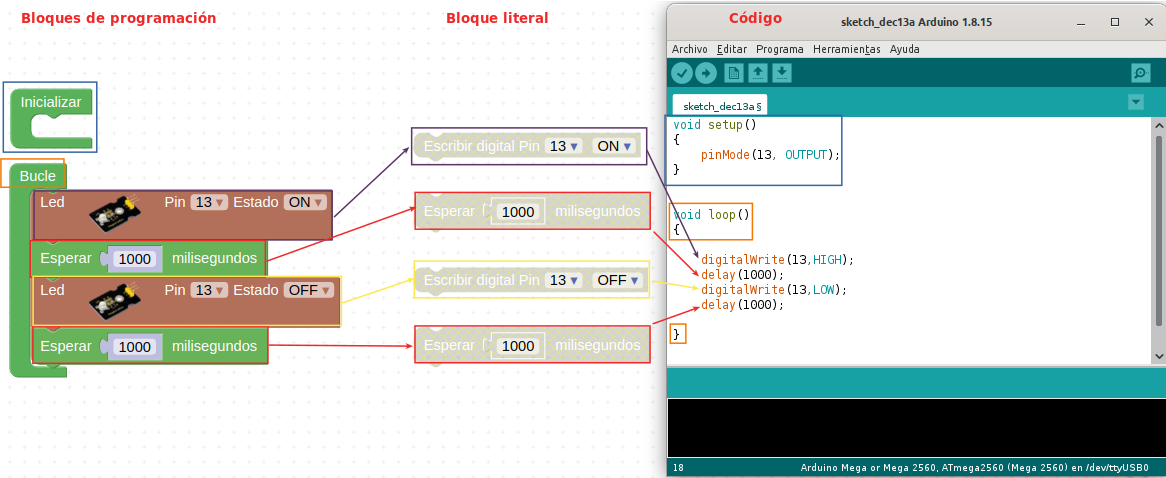Viewport: 1166px width, 478px height.
Task: Click the digitalWrite(13,HIGH) code line
Action: tap(778, 260)
